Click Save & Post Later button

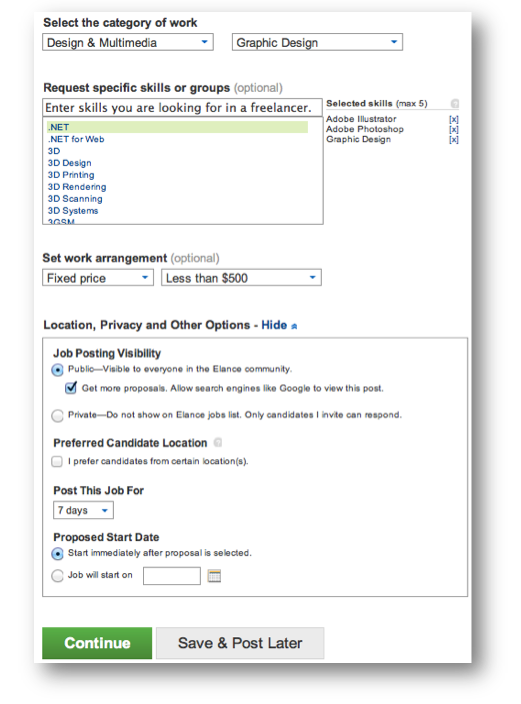coord(240,643)
